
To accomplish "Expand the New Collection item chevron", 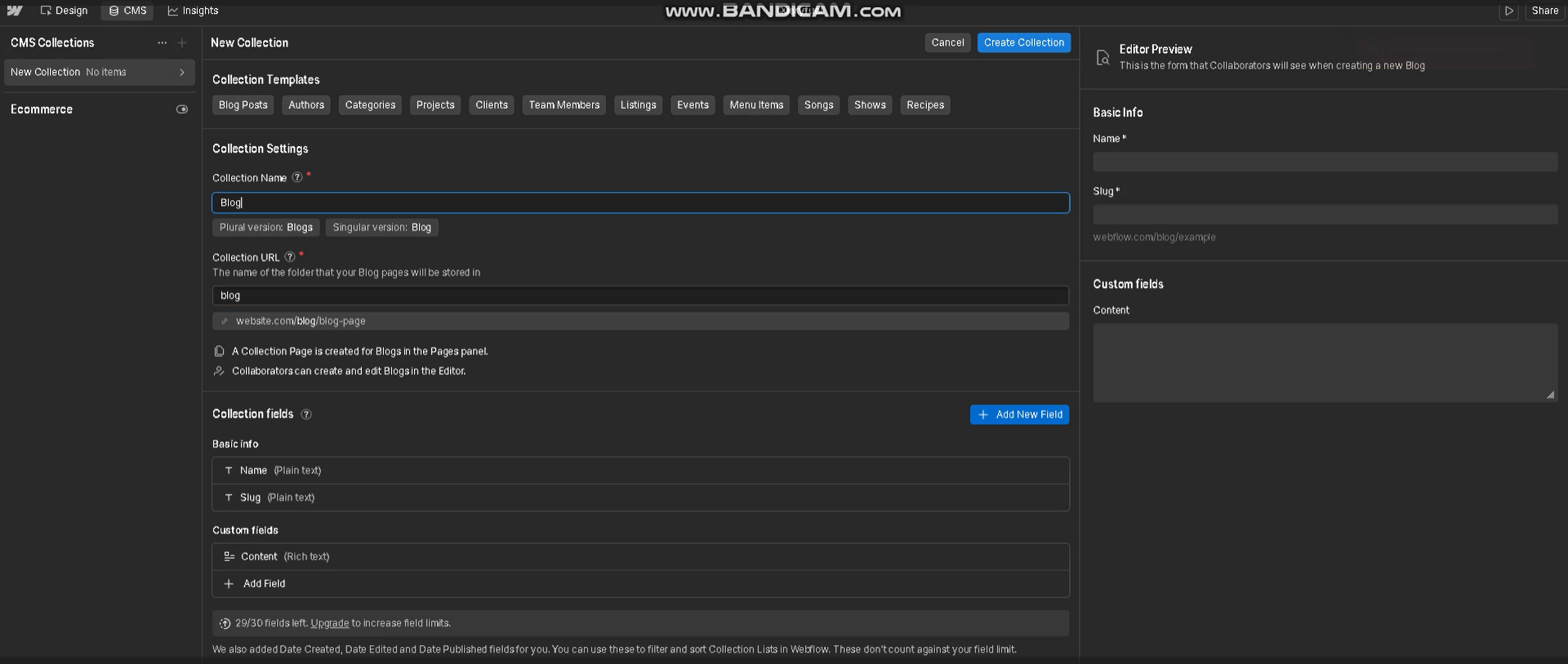I will click(x=182, y=72).
